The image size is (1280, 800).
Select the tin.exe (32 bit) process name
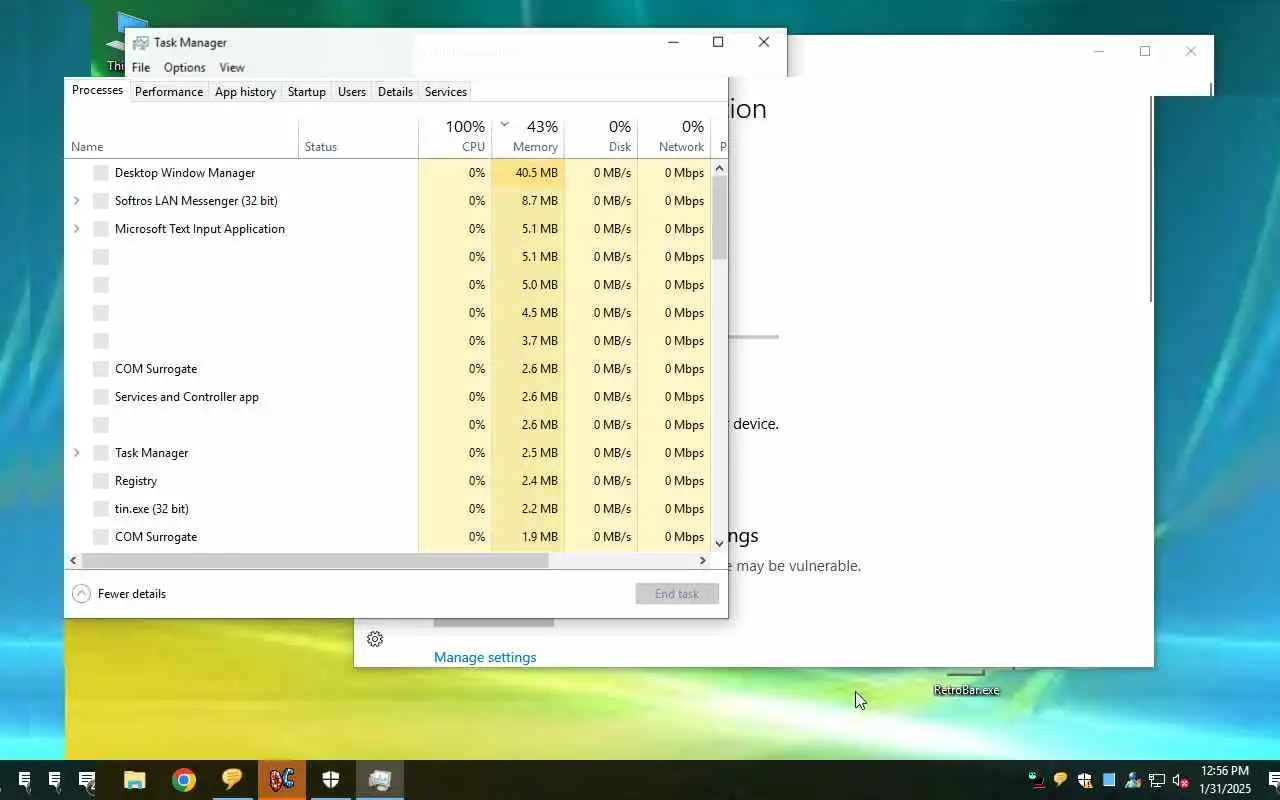click(152, 509)
